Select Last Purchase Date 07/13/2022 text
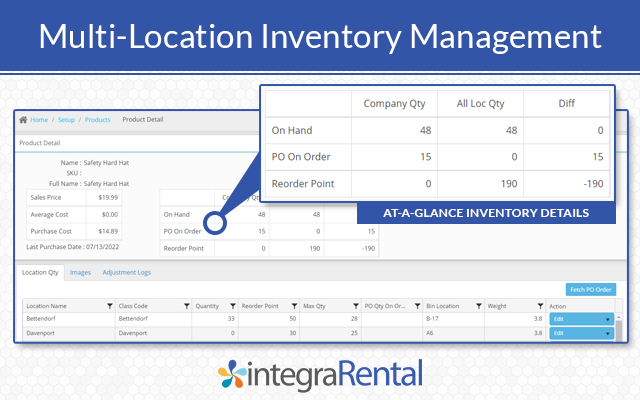Screen dimensions: 640x400 [73, 247]
